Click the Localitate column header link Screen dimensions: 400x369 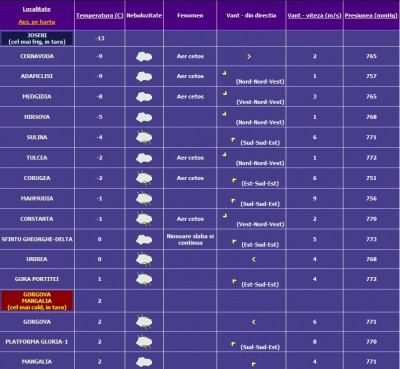point(37,9)
